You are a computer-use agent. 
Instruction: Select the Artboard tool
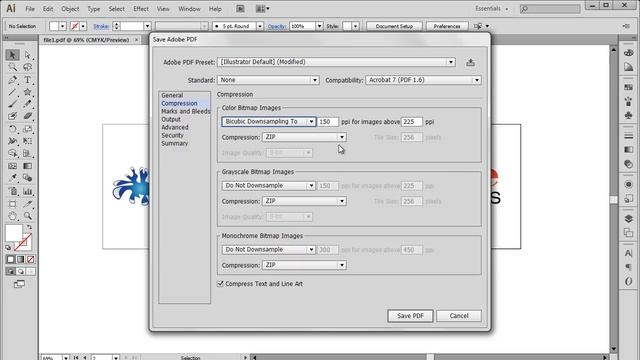(12, 204)
